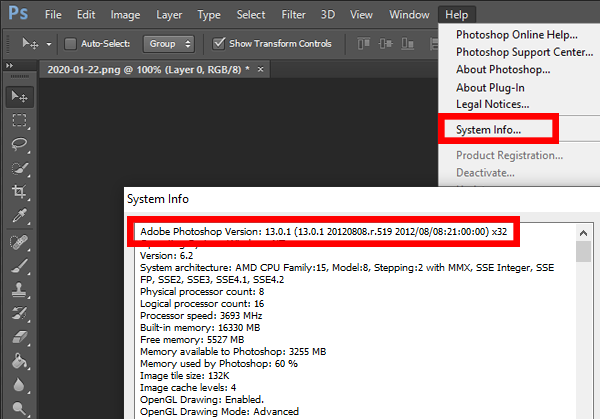Image resolution: width=600 pixels, height=419 pixels.
Task: Select the Rectangular Marquee tool
Action: [20, 120]
